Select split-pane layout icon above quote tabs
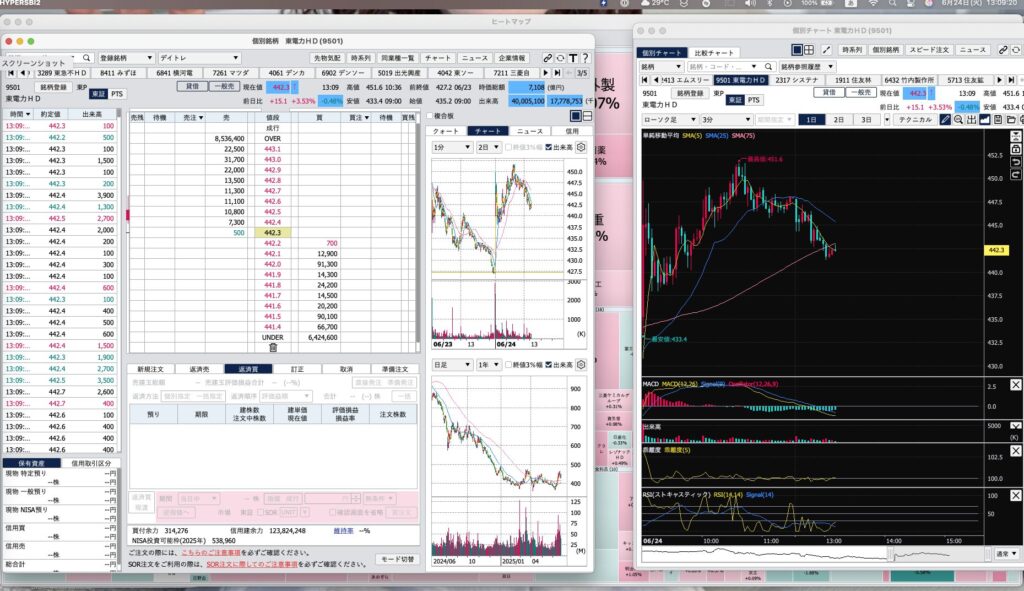Viewport: 1024px width, 591px height. click(587, 116)
